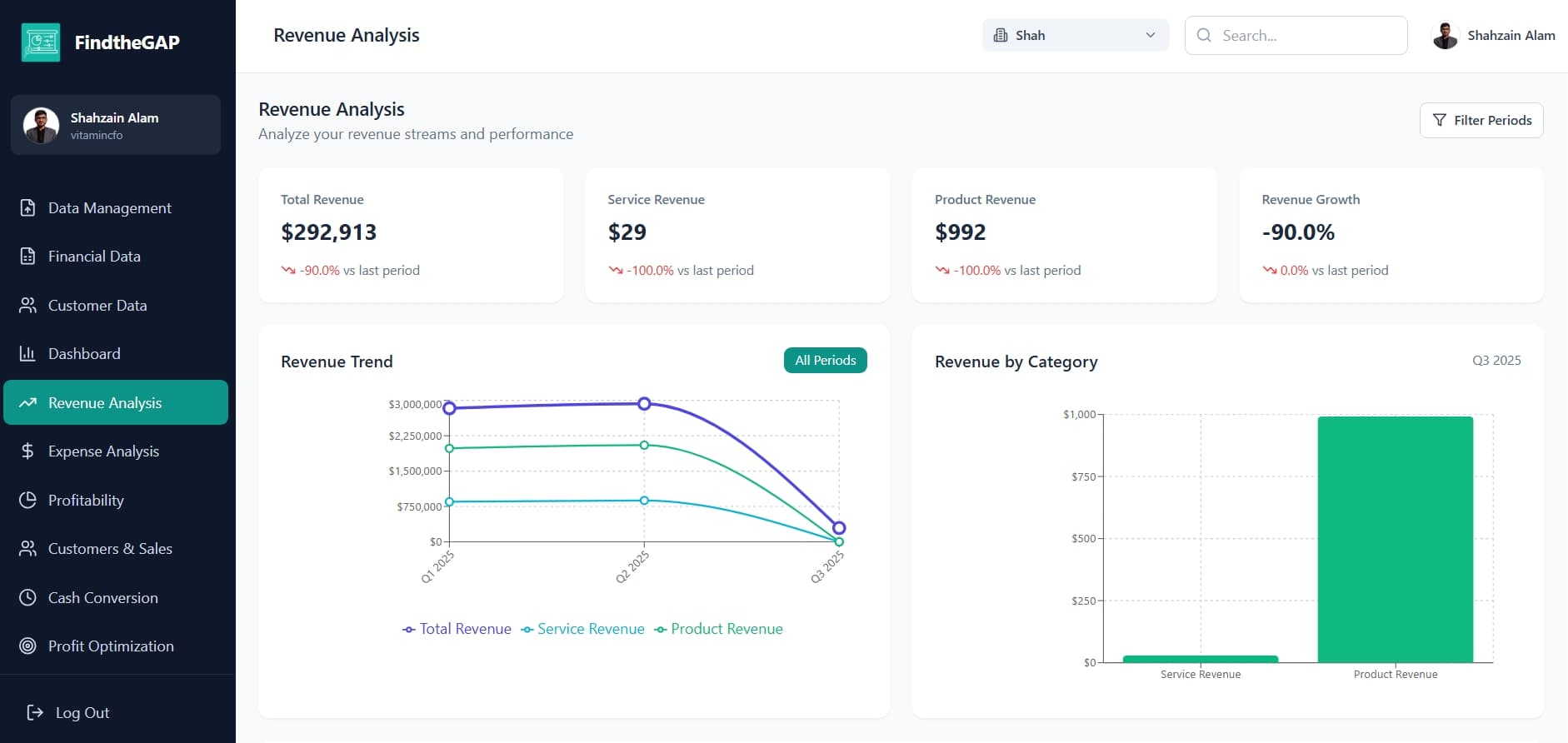Click the funnel icon in Filter Periods
Image resolution: width=1568 pixels, height=743 pixels.
tap(1440, 120)
